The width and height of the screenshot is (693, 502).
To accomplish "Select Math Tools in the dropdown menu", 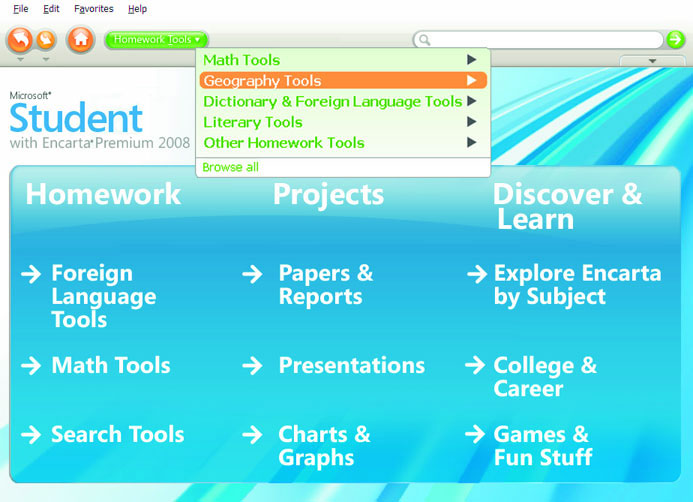I will click(x=343, y=60).
